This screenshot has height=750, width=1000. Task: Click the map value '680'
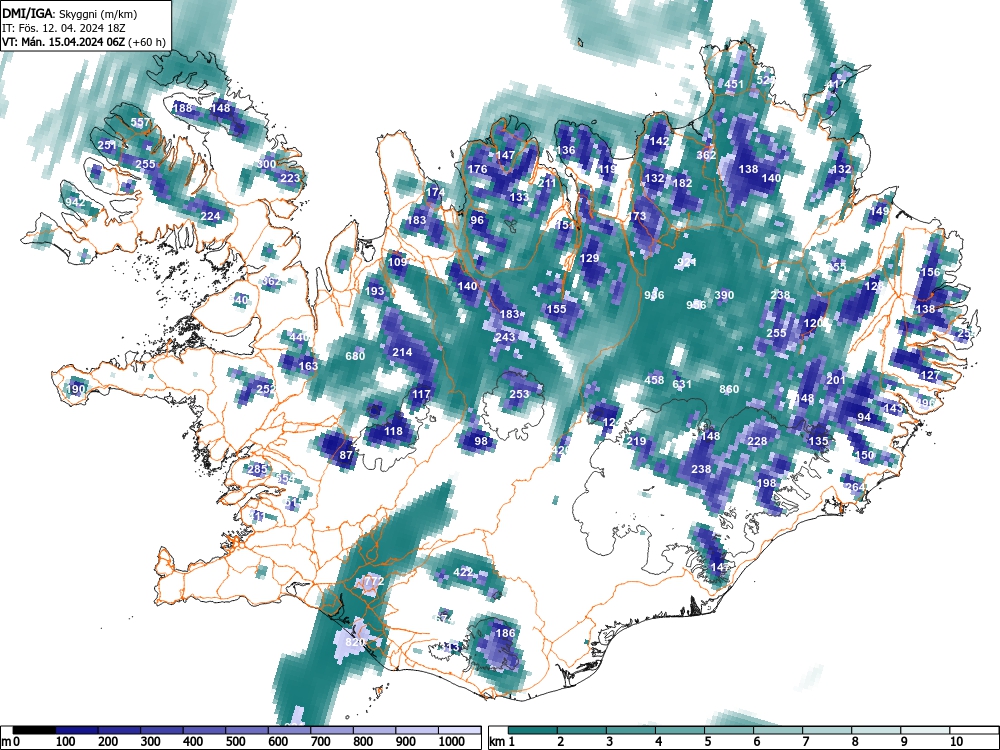tap(355, 356)
